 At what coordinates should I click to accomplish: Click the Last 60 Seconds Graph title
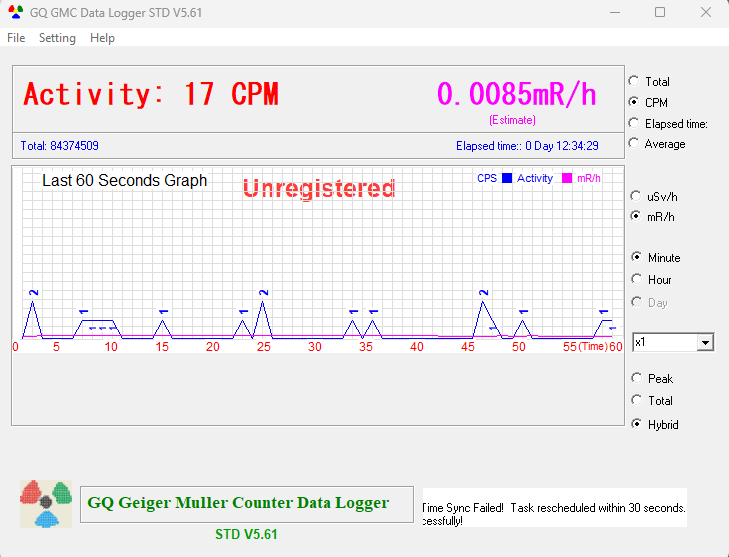point(125,180)
